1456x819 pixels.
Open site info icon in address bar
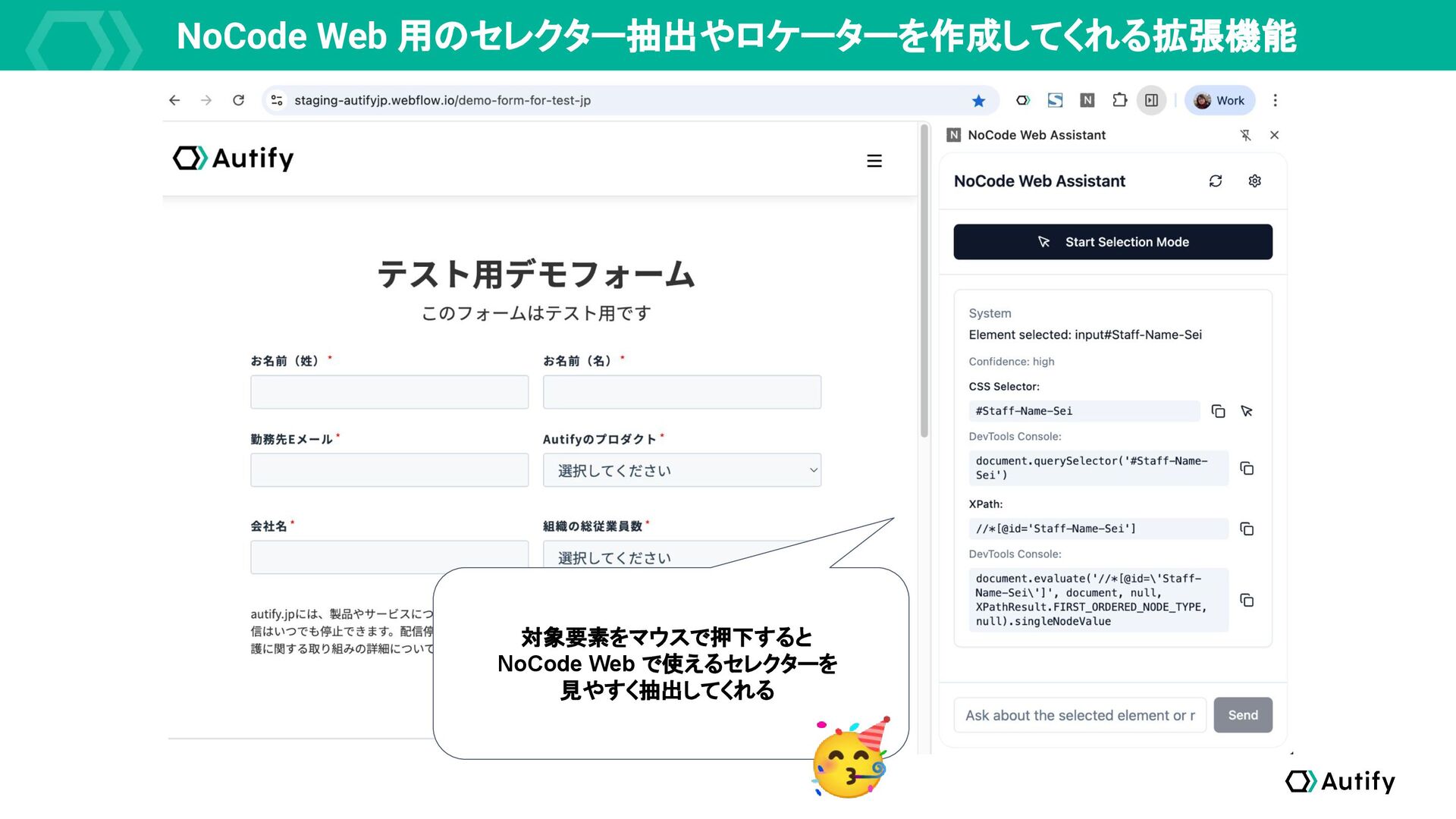(277, 100)
